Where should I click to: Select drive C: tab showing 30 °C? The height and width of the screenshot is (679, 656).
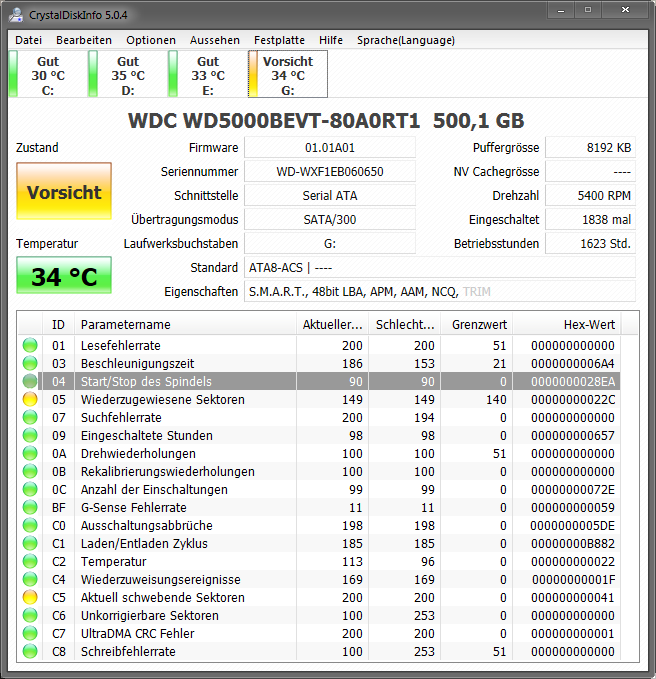(48, 74)
